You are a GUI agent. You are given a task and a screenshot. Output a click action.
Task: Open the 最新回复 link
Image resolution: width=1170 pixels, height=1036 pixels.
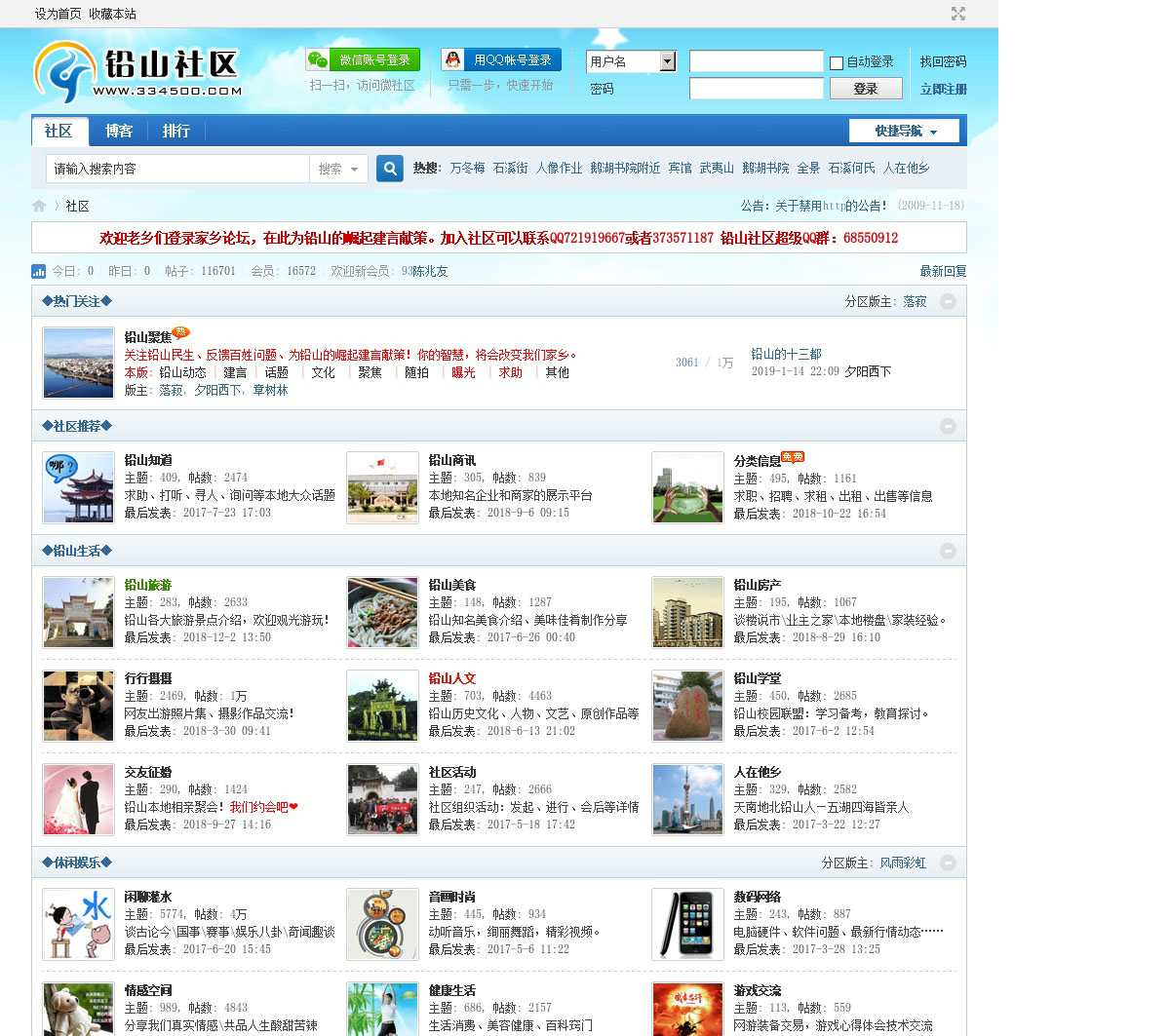click(944, 271)
